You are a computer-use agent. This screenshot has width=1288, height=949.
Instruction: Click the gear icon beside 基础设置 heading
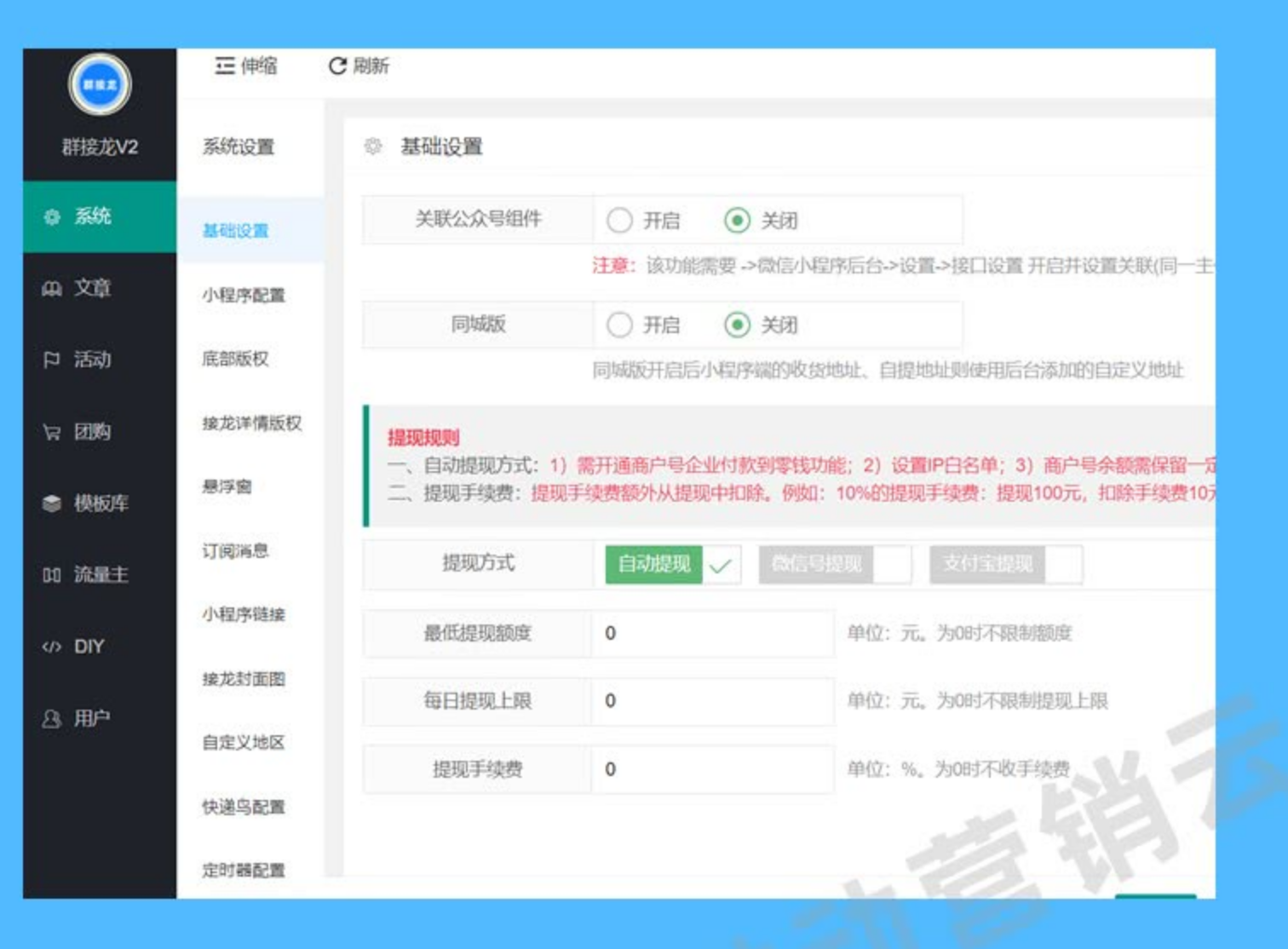click(370, 146)
